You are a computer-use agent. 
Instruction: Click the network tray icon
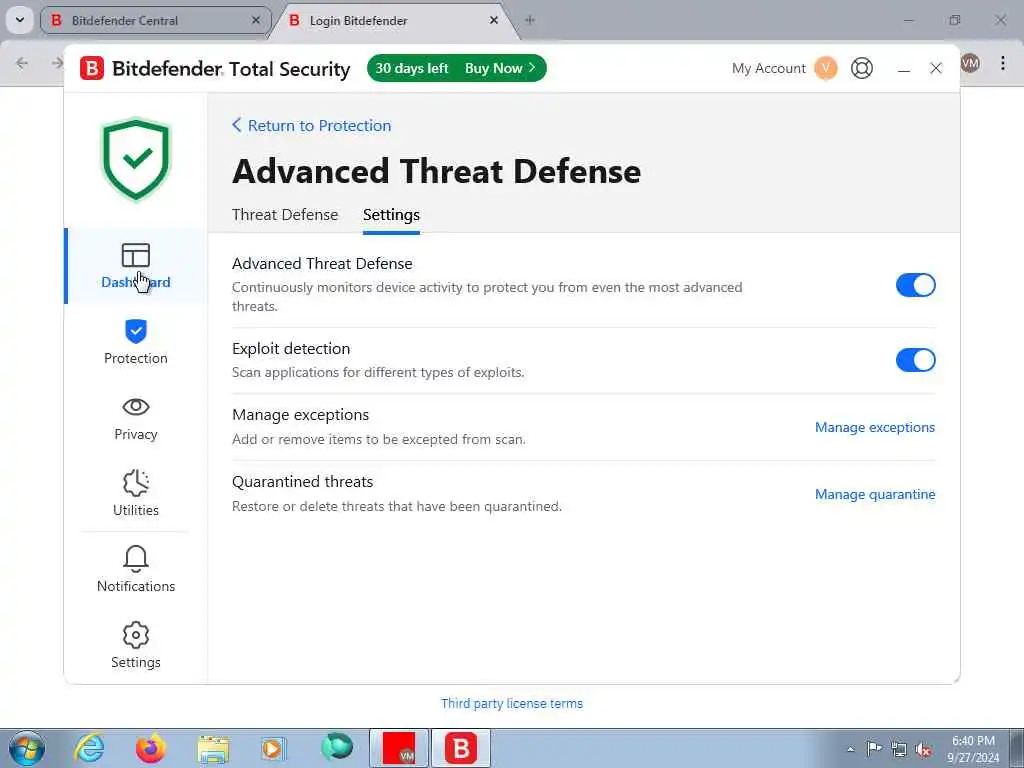[x=899, y=749]
